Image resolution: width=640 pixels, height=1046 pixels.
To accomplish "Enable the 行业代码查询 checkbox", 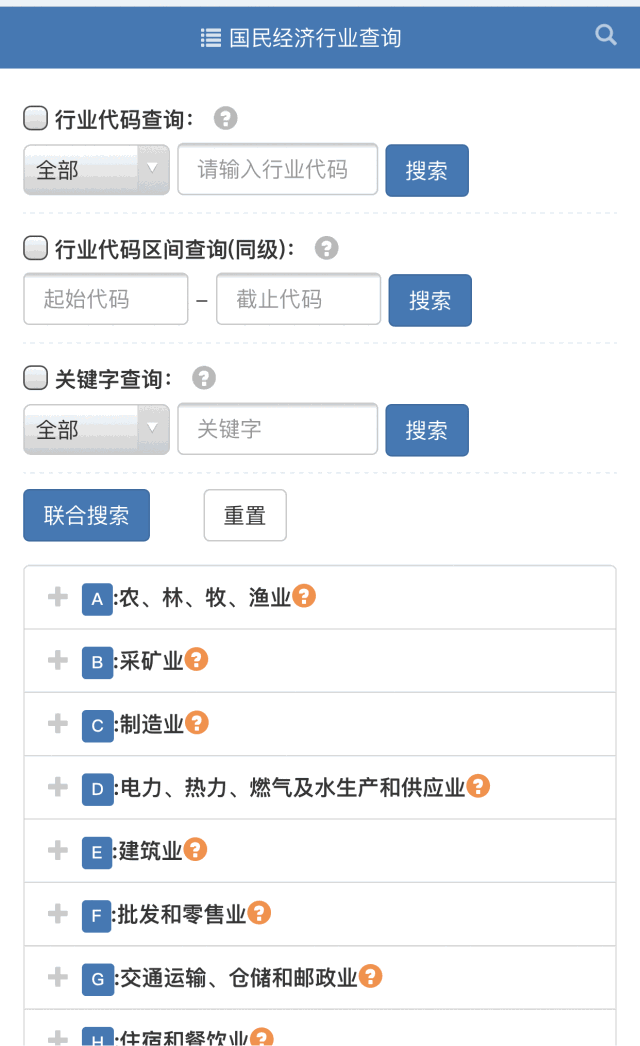I will pyautogui.click(x=35, y=118).
